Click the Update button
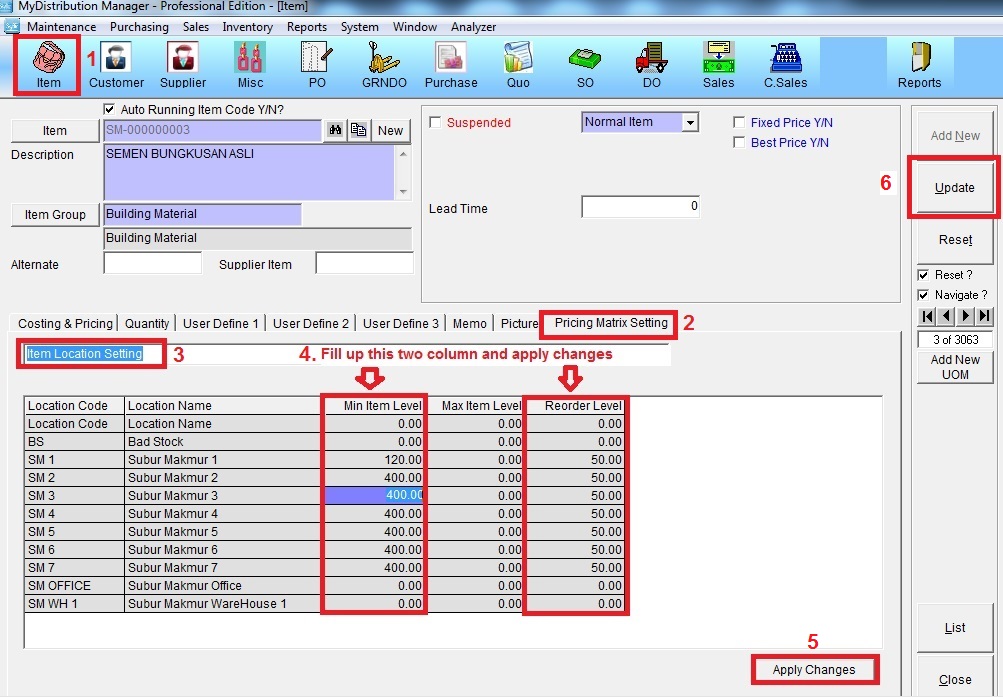Screen dimensions: 1003x697 [954, 187]
